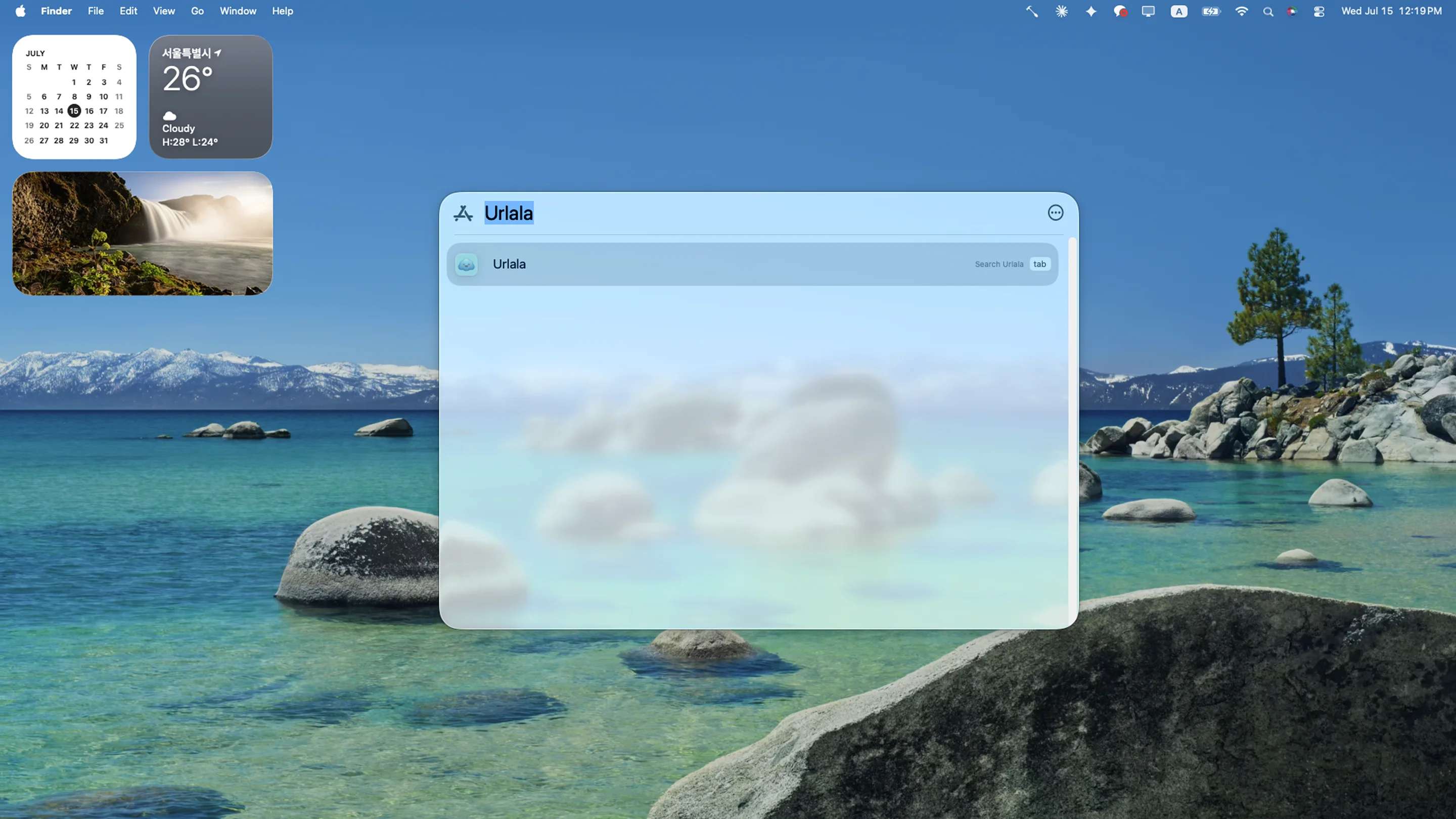Click the starburst icon in the menu bar
The width and height of the screenshot is (1456, 819).
(1062, 11)
